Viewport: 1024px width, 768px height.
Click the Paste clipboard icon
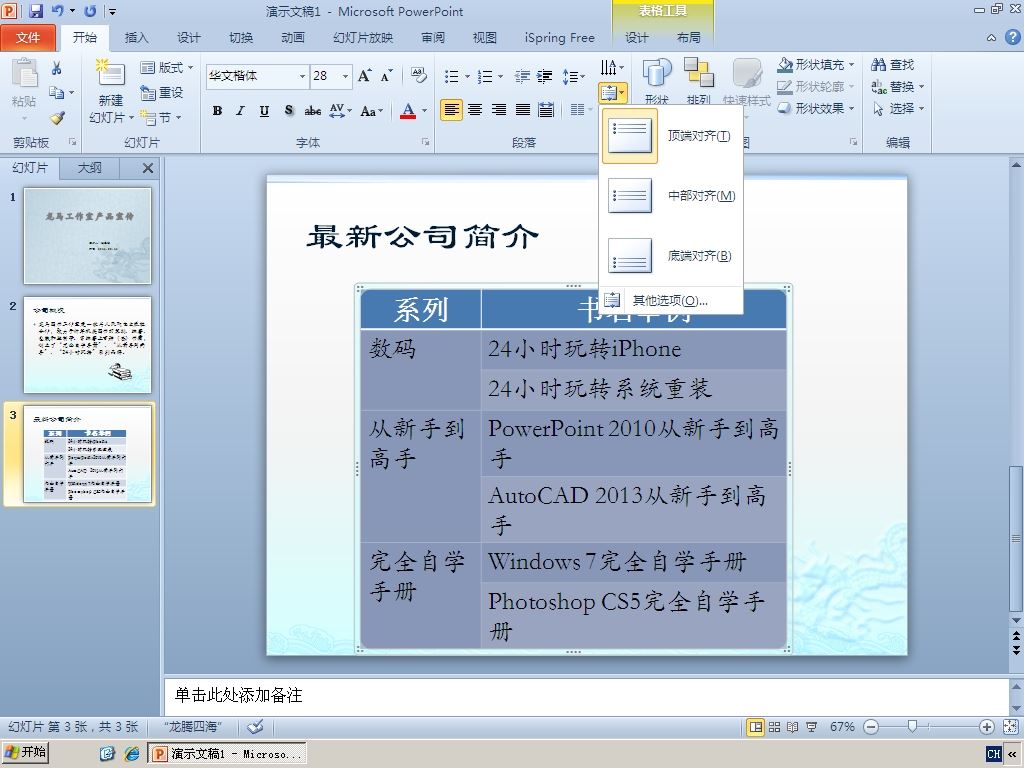coord(24,73)
